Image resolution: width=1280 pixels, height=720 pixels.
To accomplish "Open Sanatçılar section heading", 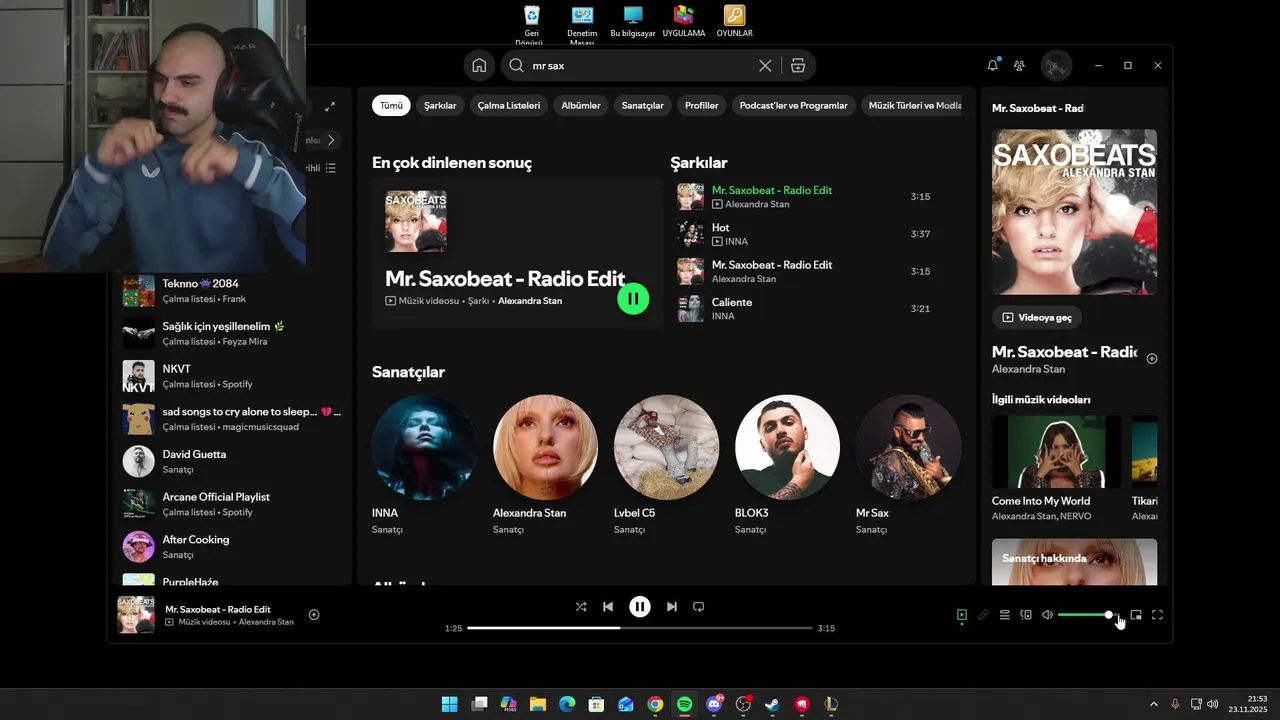I will coord(408,372).
